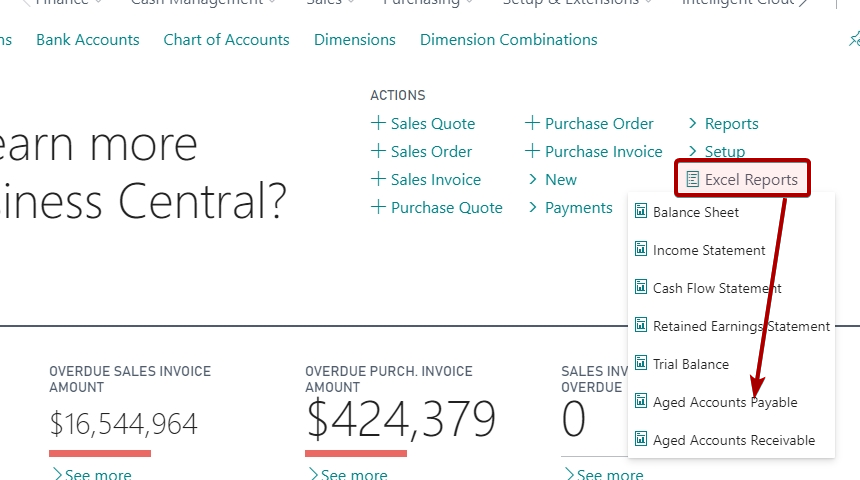
Task: Open the $16,544,964 overdue sales tile
Action: (x=123, y=424)
